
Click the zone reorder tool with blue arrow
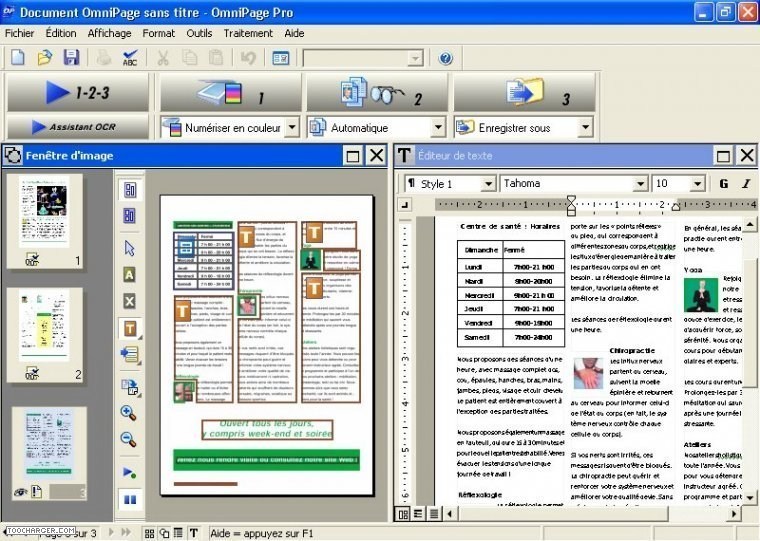click(x=130, y=355)
